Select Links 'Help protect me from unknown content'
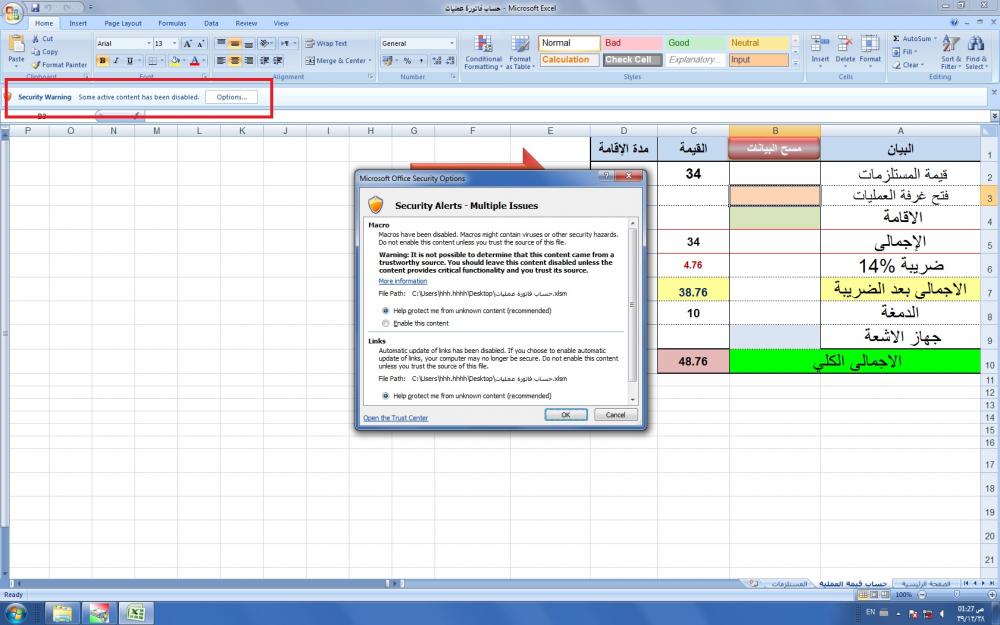The image size is (1000, 625). point(385,396)
